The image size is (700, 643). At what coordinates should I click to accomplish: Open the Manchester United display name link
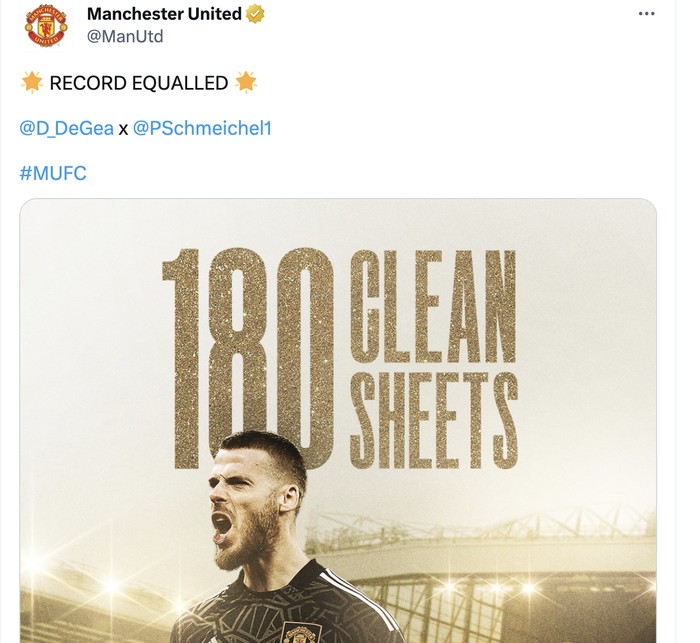(165, 14)
